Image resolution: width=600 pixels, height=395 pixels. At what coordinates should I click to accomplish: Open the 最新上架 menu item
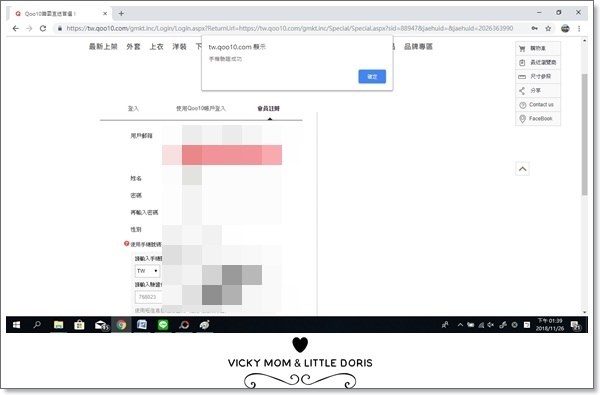pos(103,46)
